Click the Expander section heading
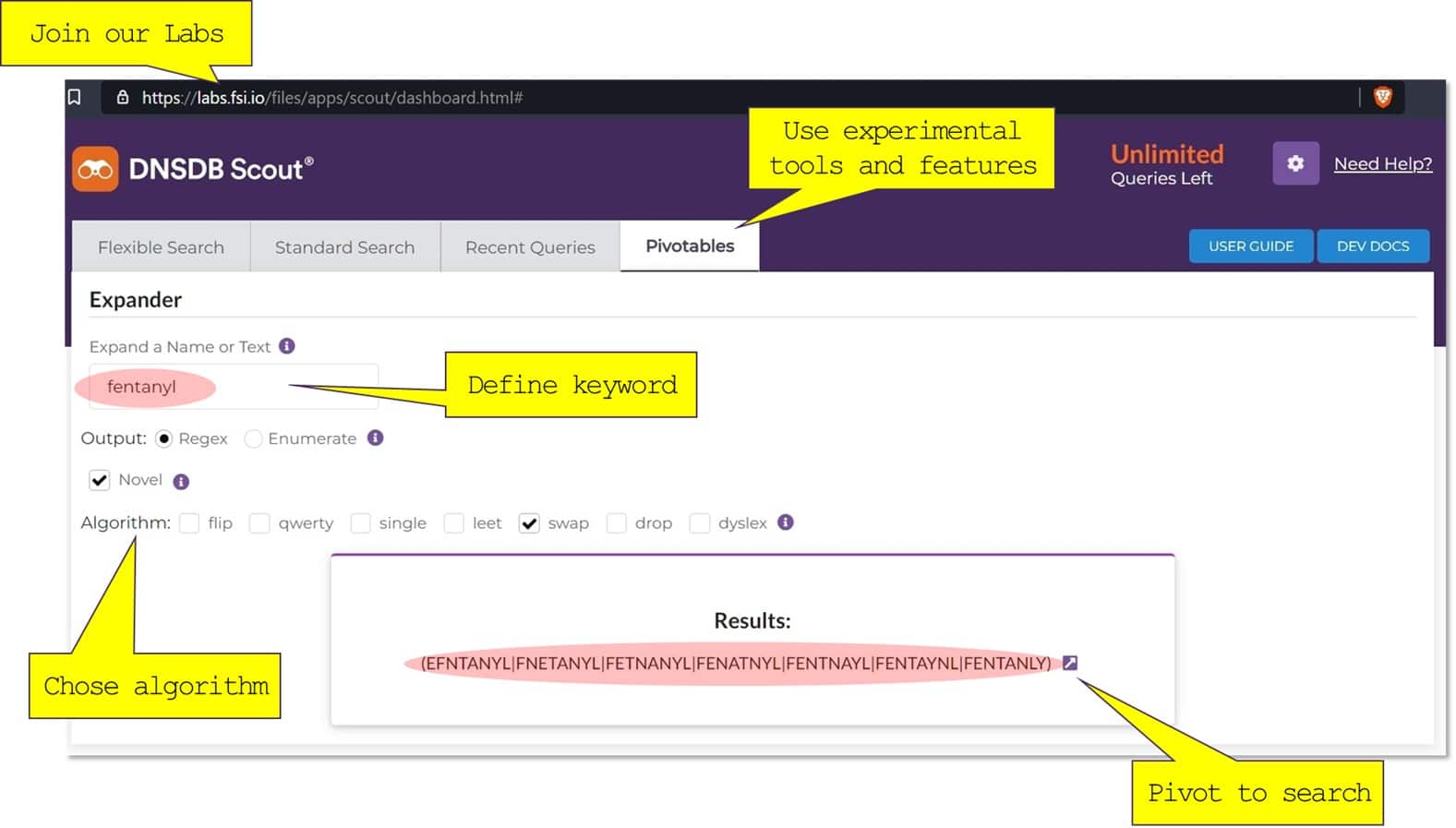This screenshot has width=1456, height=828. coord(136,299)
